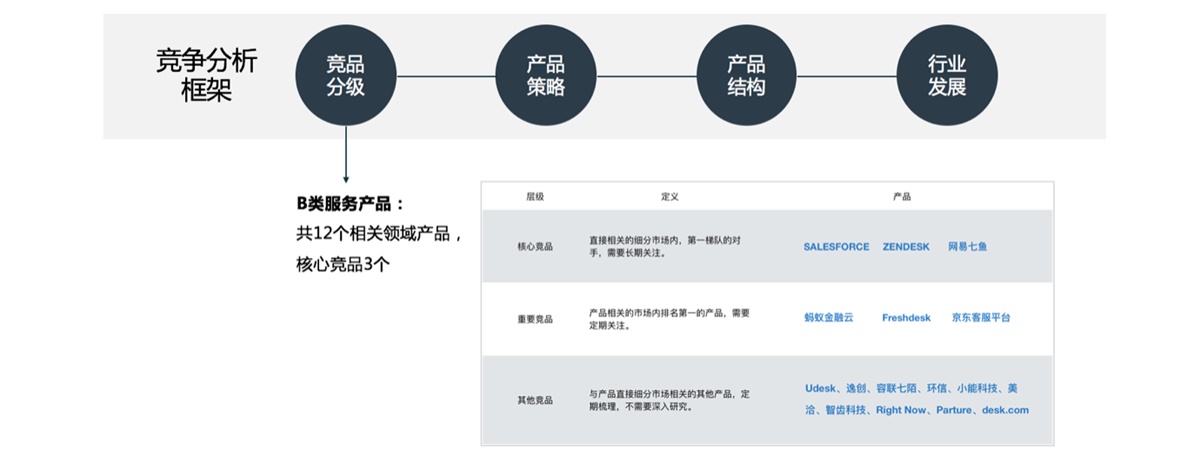Viewport: 1200px width, 459px height.
Task: Click the B类服务产品 heading
Action: 350,204
